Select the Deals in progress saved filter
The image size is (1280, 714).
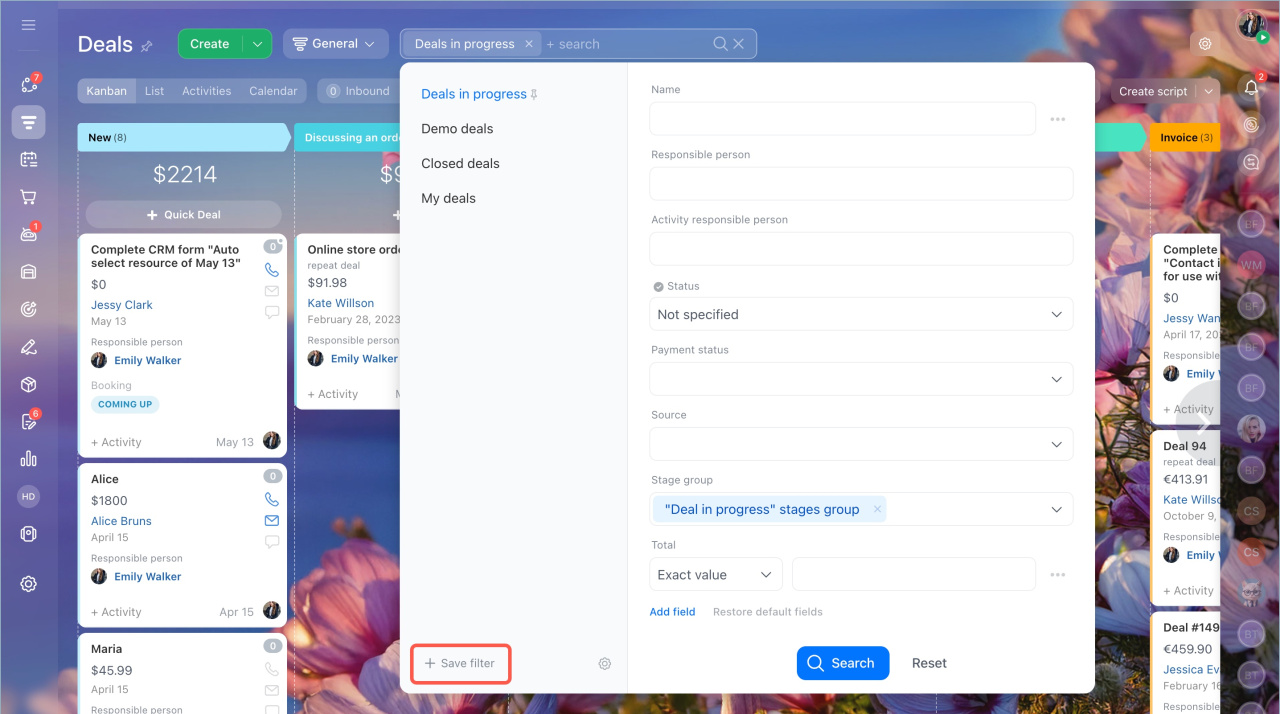[474, 94]
